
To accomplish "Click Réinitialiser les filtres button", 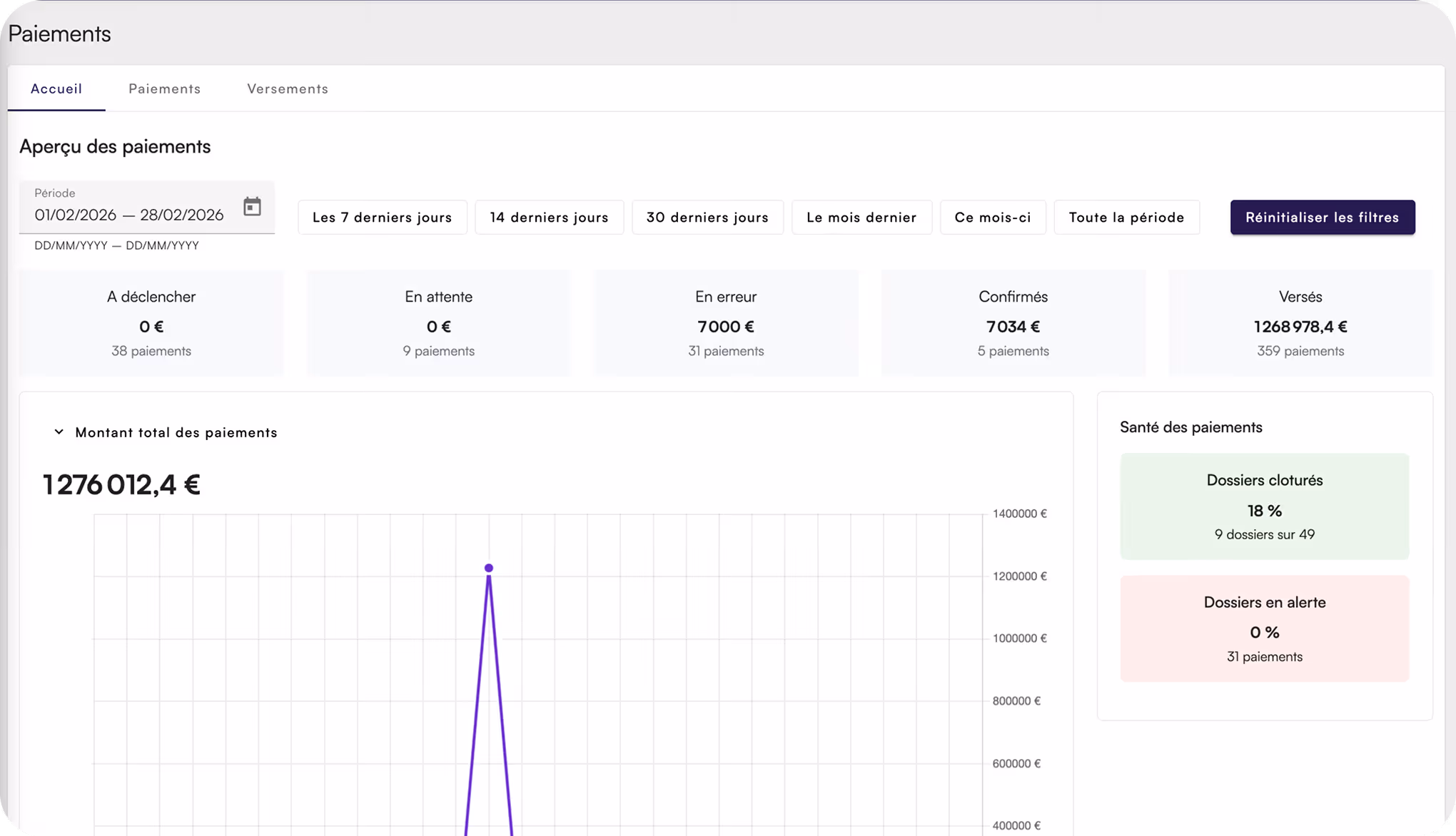I will (x=1322, y=218).
